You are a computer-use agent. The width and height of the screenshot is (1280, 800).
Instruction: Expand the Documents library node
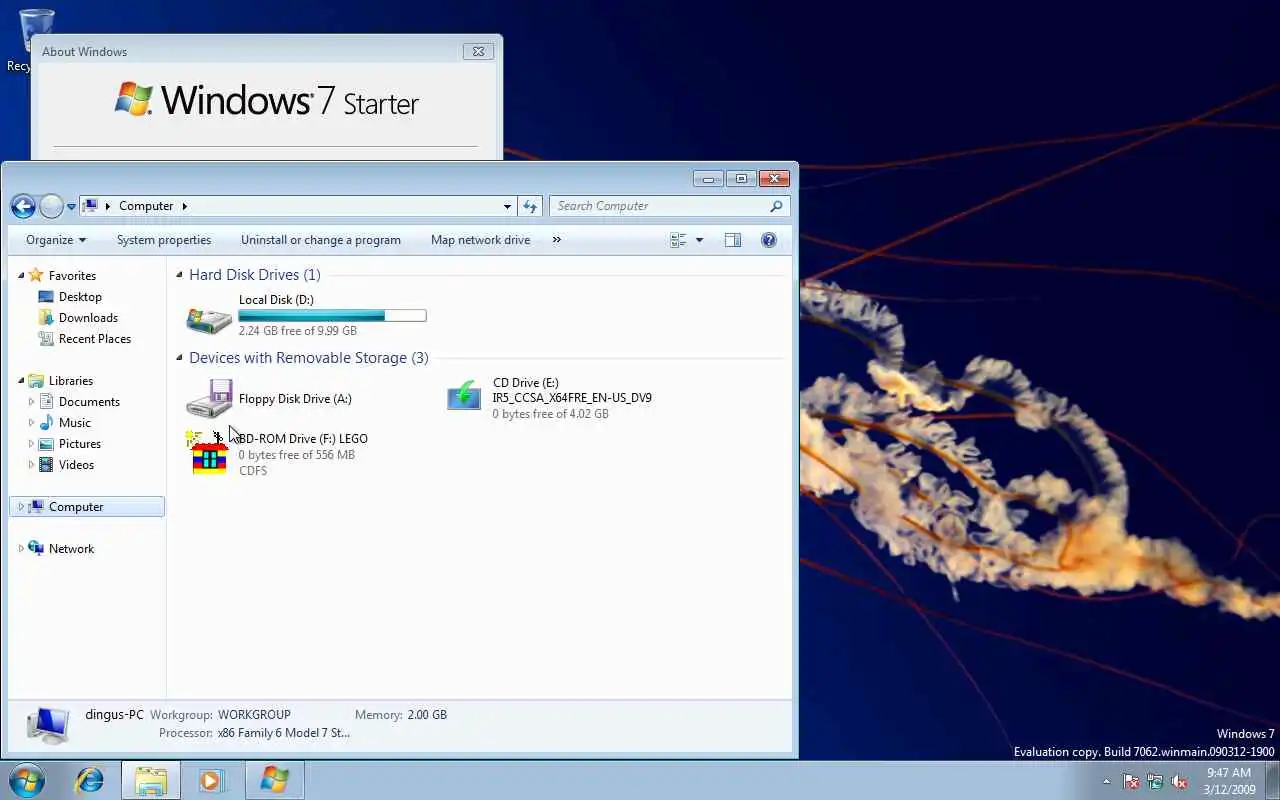click(31, 402)
